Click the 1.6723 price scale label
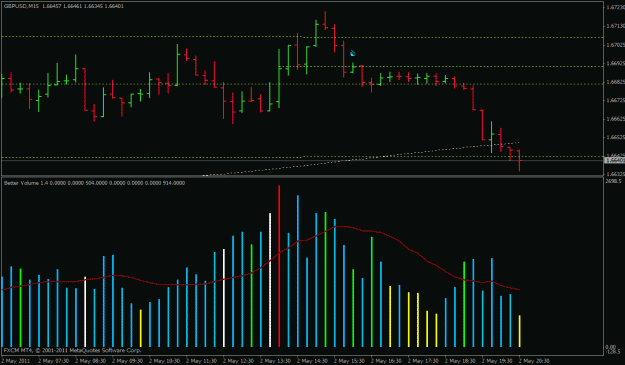The width and height of the screenshot is (625, 365). (615, 7)
